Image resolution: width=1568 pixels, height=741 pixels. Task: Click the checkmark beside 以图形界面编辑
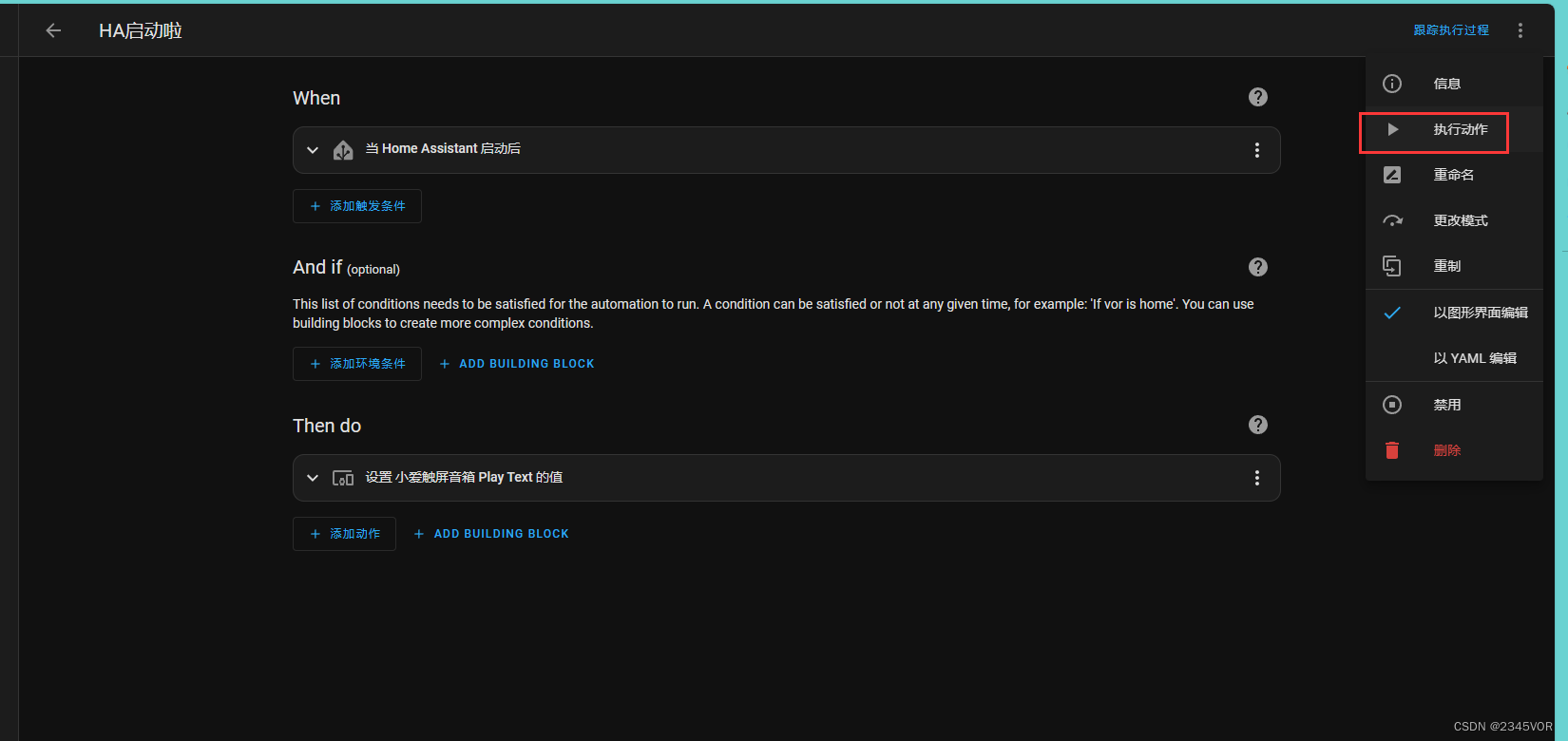[x=1392, y=313]
